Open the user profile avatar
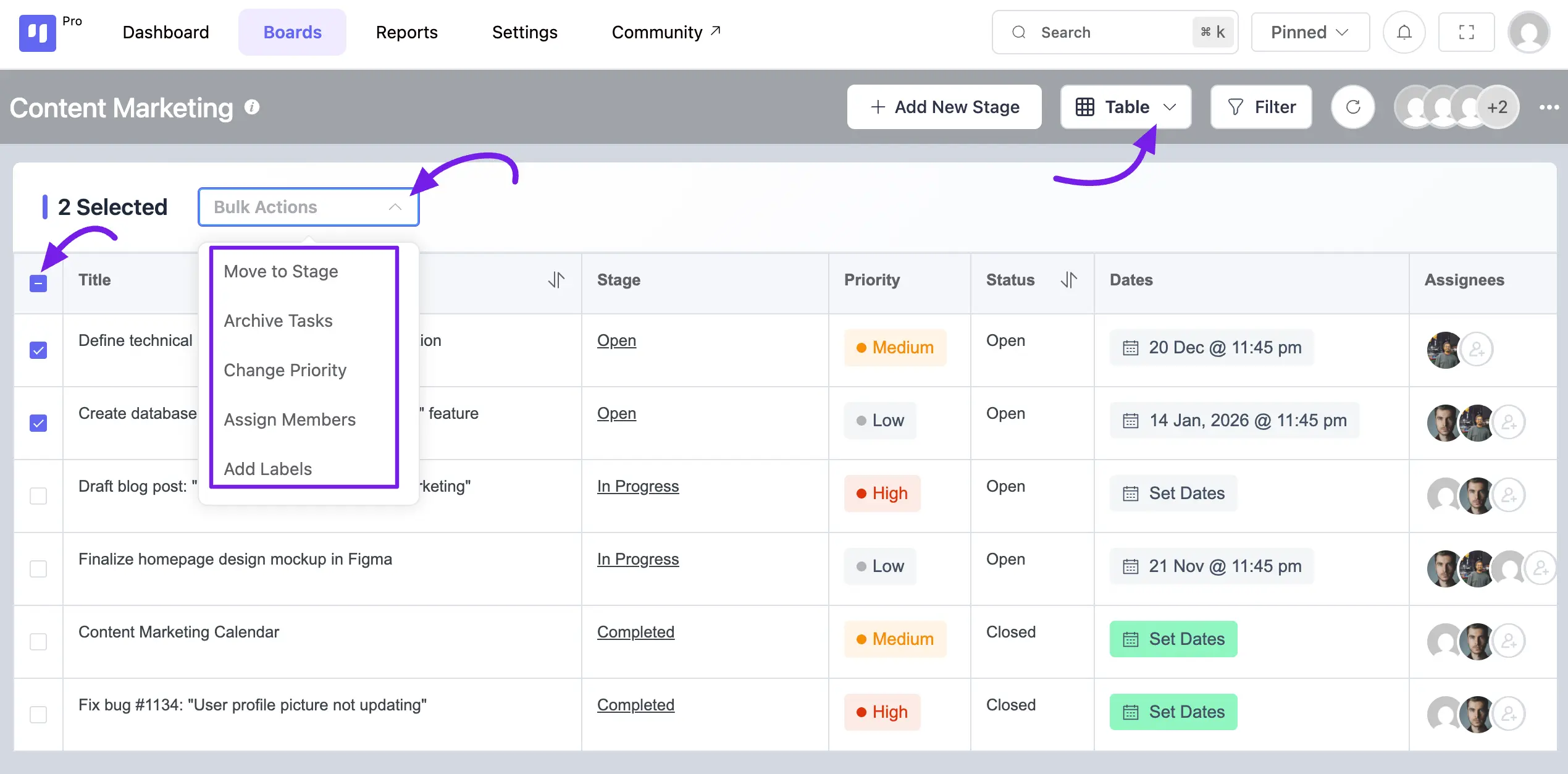The image size is (1568, 774). click(x=1528, y=32)
